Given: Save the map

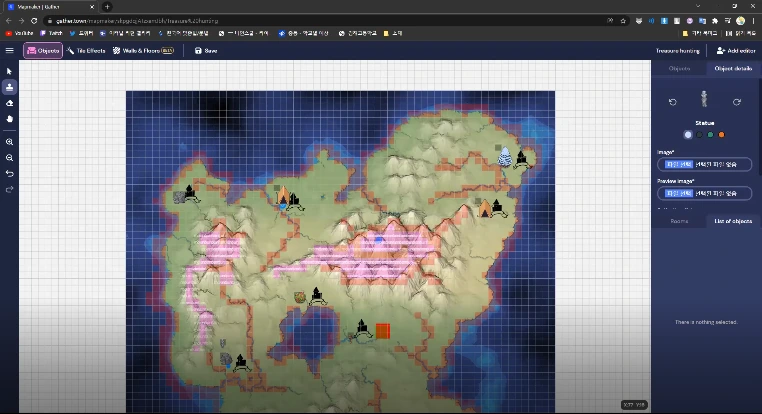Looking at the screenshot, I should (x=206, y=51).
